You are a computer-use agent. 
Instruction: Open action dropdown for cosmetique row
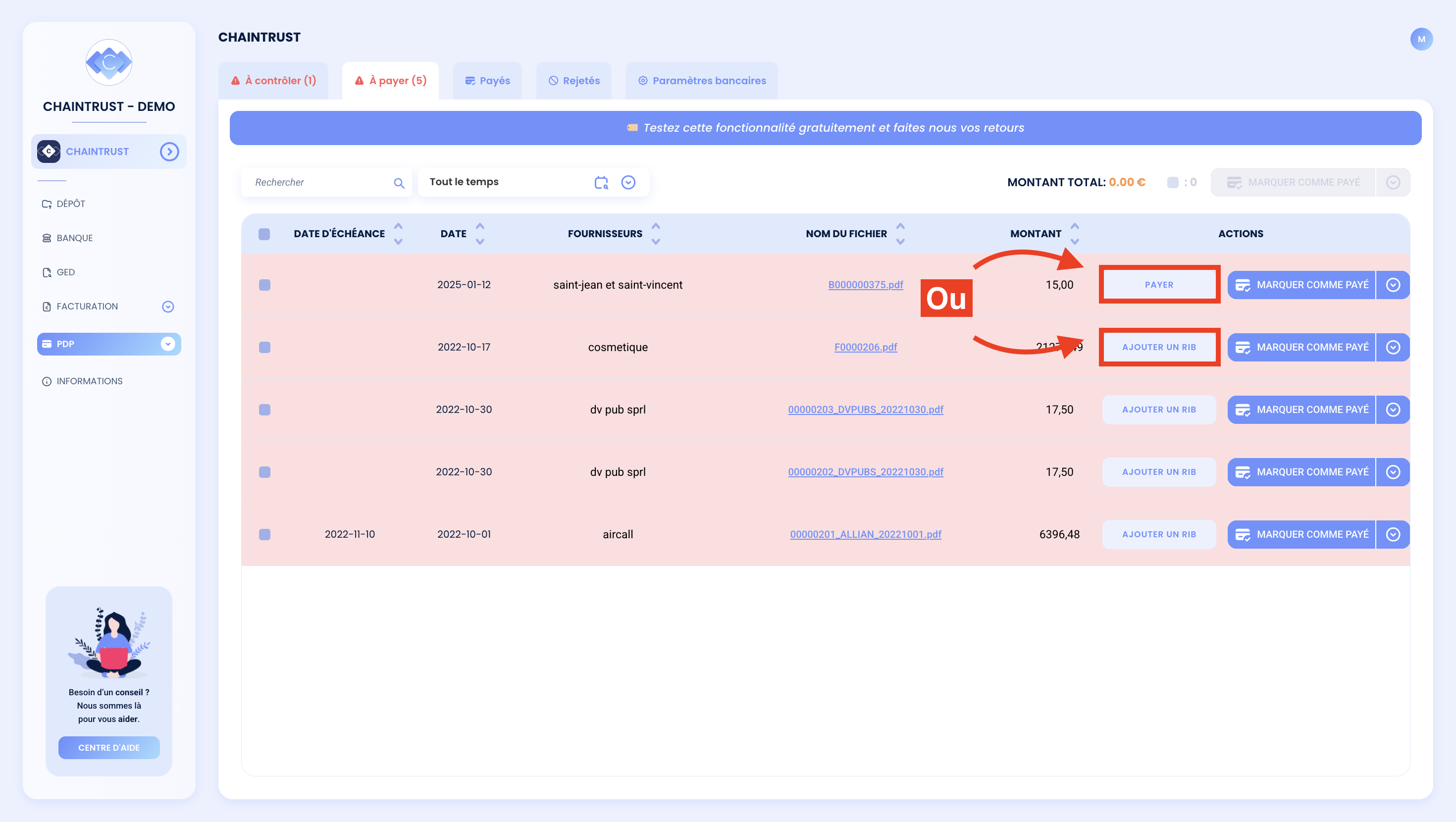click(x=1393, y=347)
